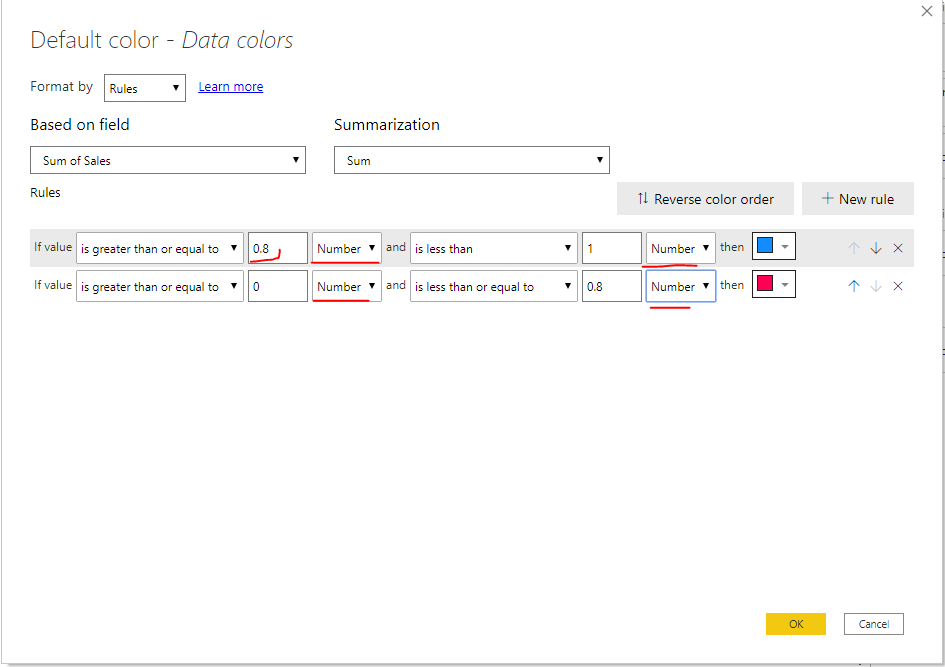Move the second rule up
Image resolution: width=945 pixels, height=667 pixels.
click(x=854, y=286)
